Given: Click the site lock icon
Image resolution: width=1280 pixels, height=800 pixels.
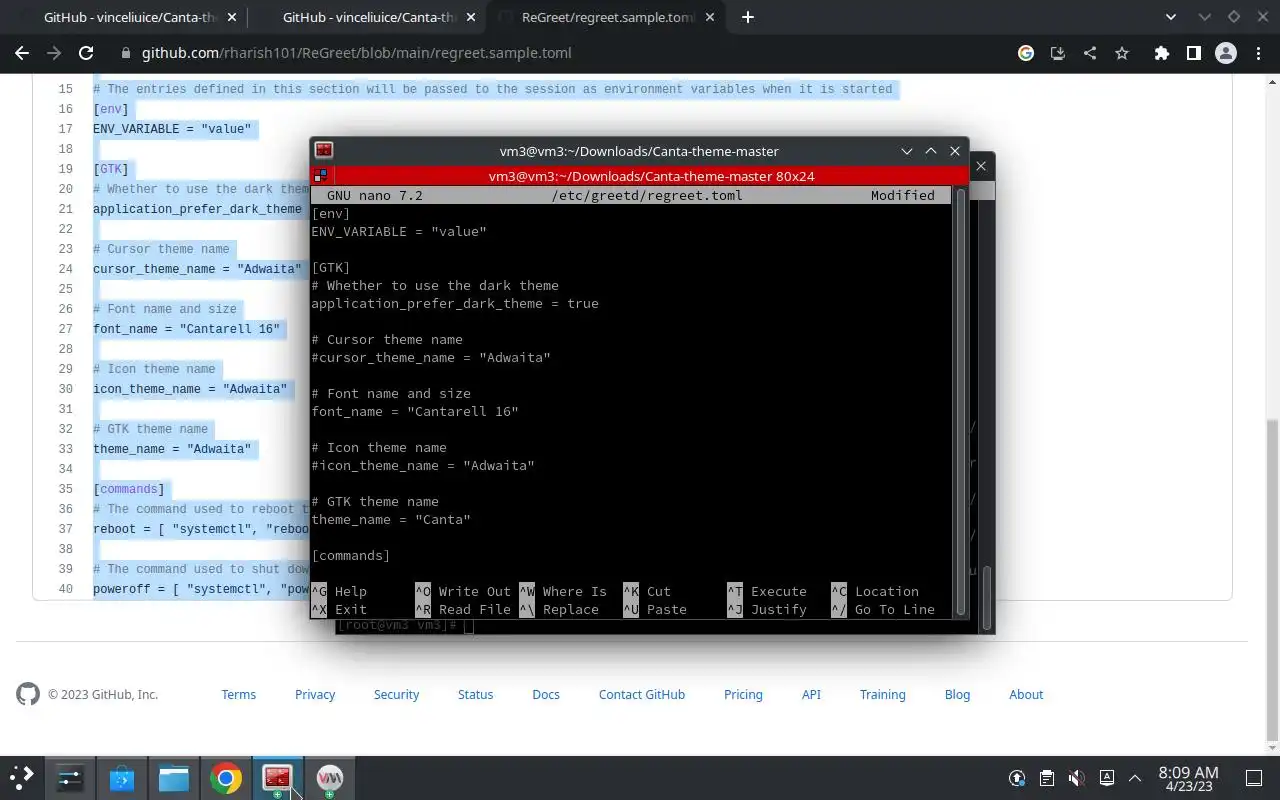Looking at the screenshot, I should (126, 53).
